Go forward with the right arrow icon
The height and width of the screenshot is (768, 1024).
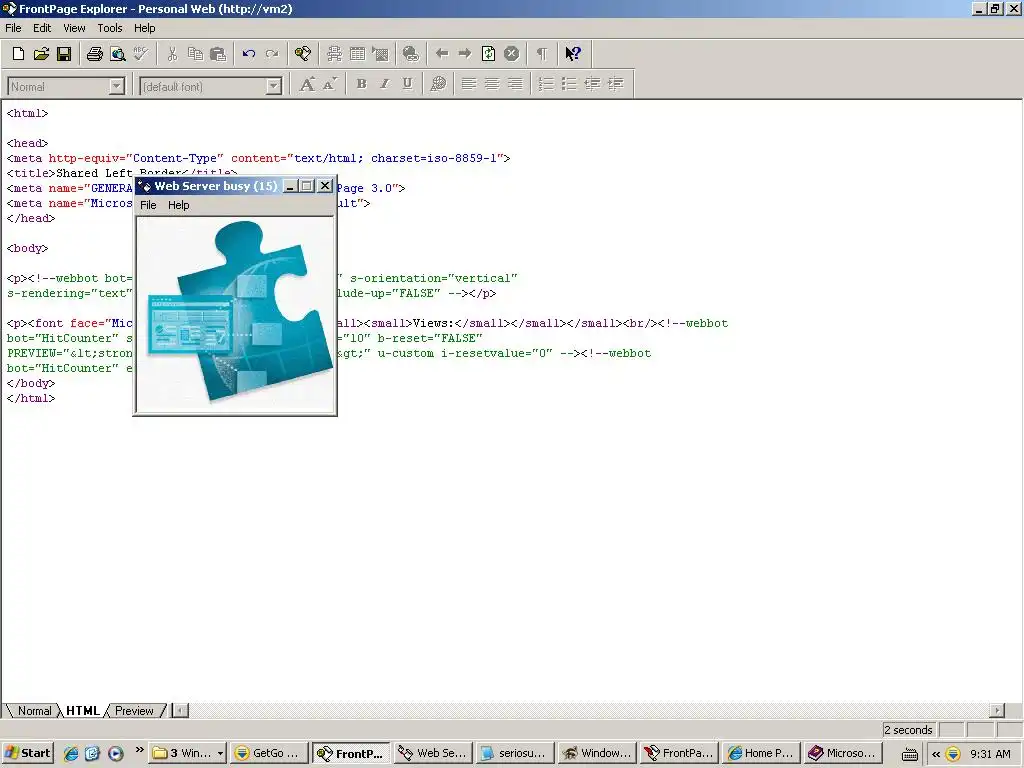(x=465, y=54)
